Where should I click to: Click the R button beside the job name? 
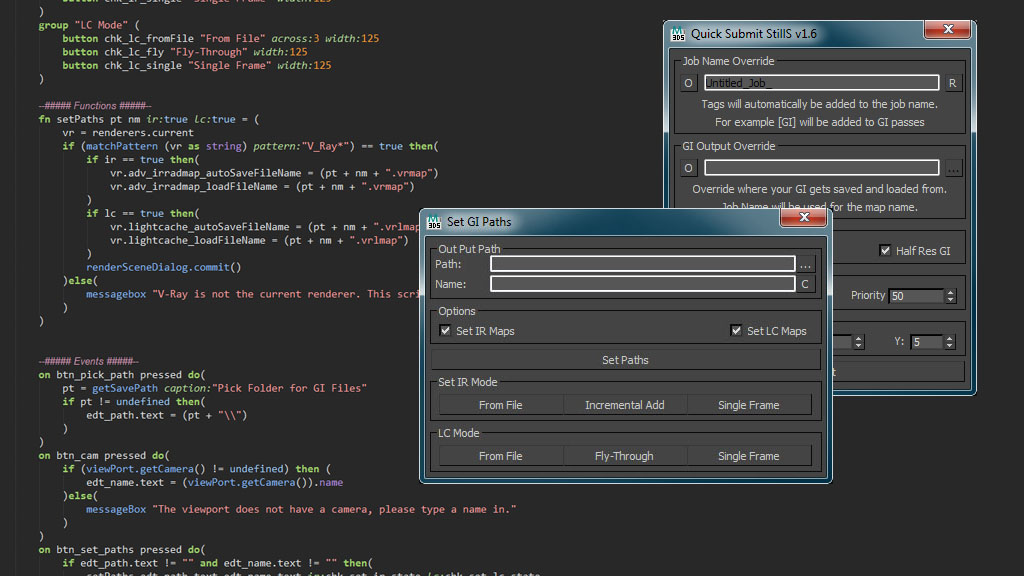(x=953, y=83)
